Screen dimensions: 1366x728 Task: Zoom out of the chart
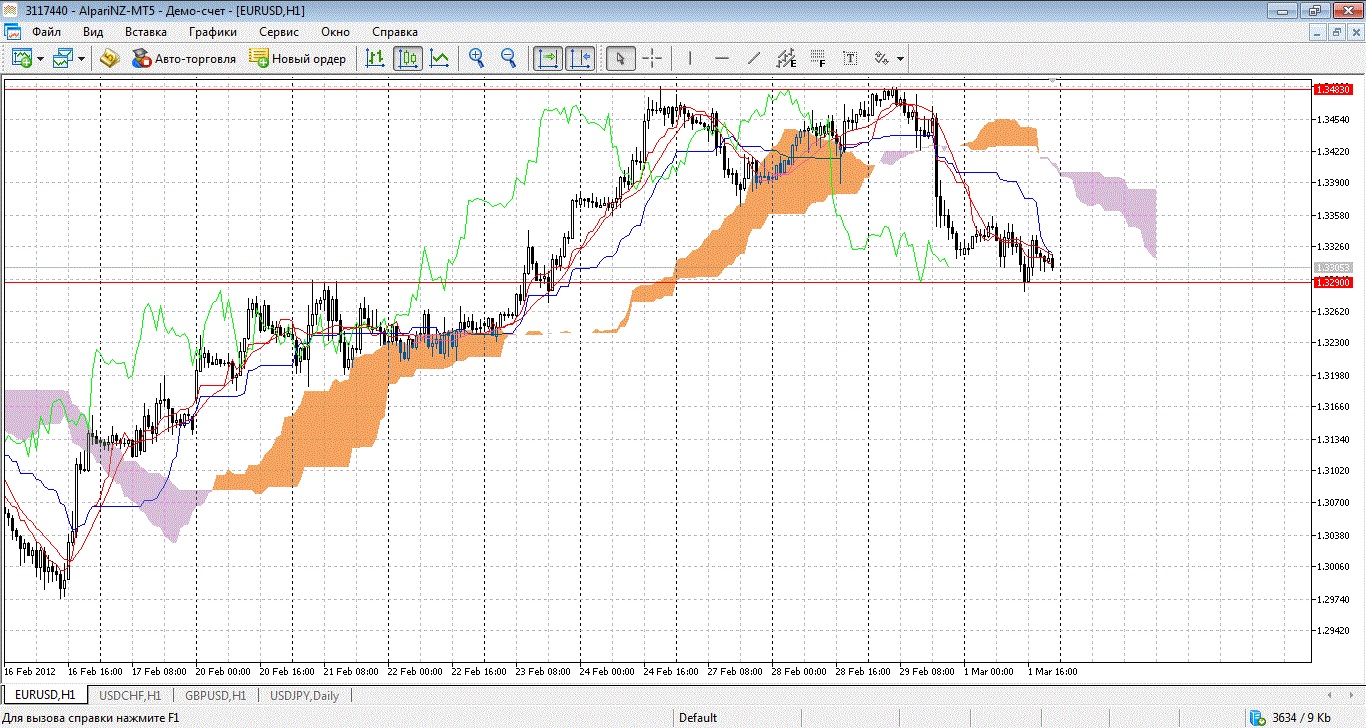click(x=508, y=58)
